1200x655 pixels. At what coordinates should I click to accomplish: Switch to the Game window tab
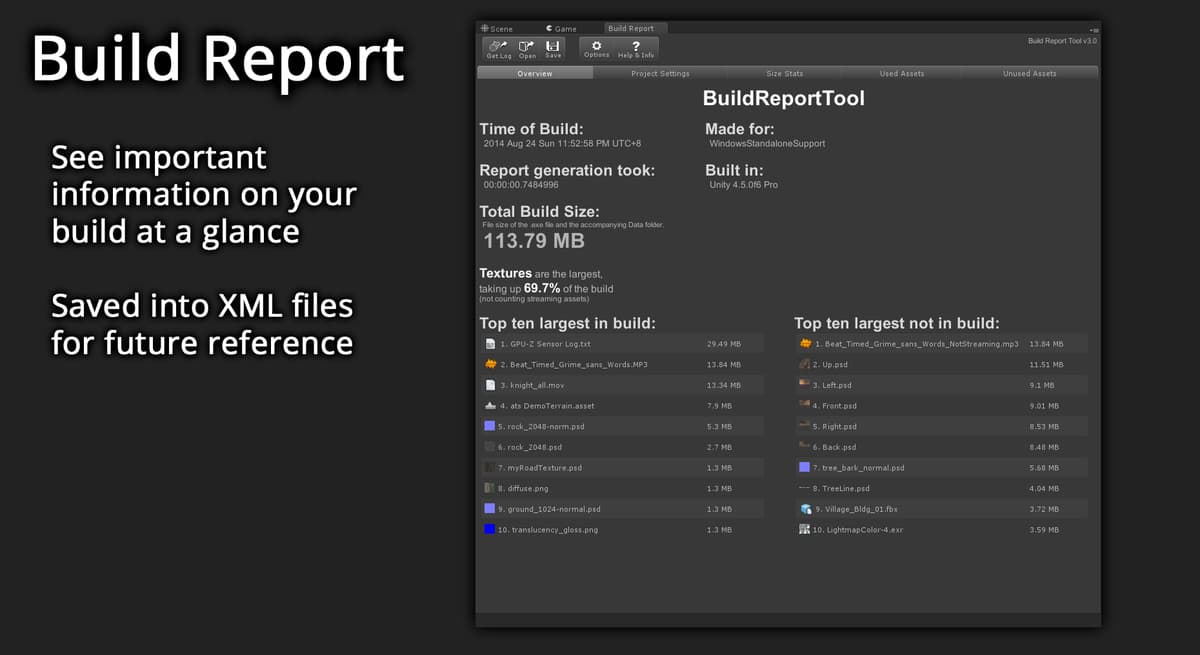[561, 29]
